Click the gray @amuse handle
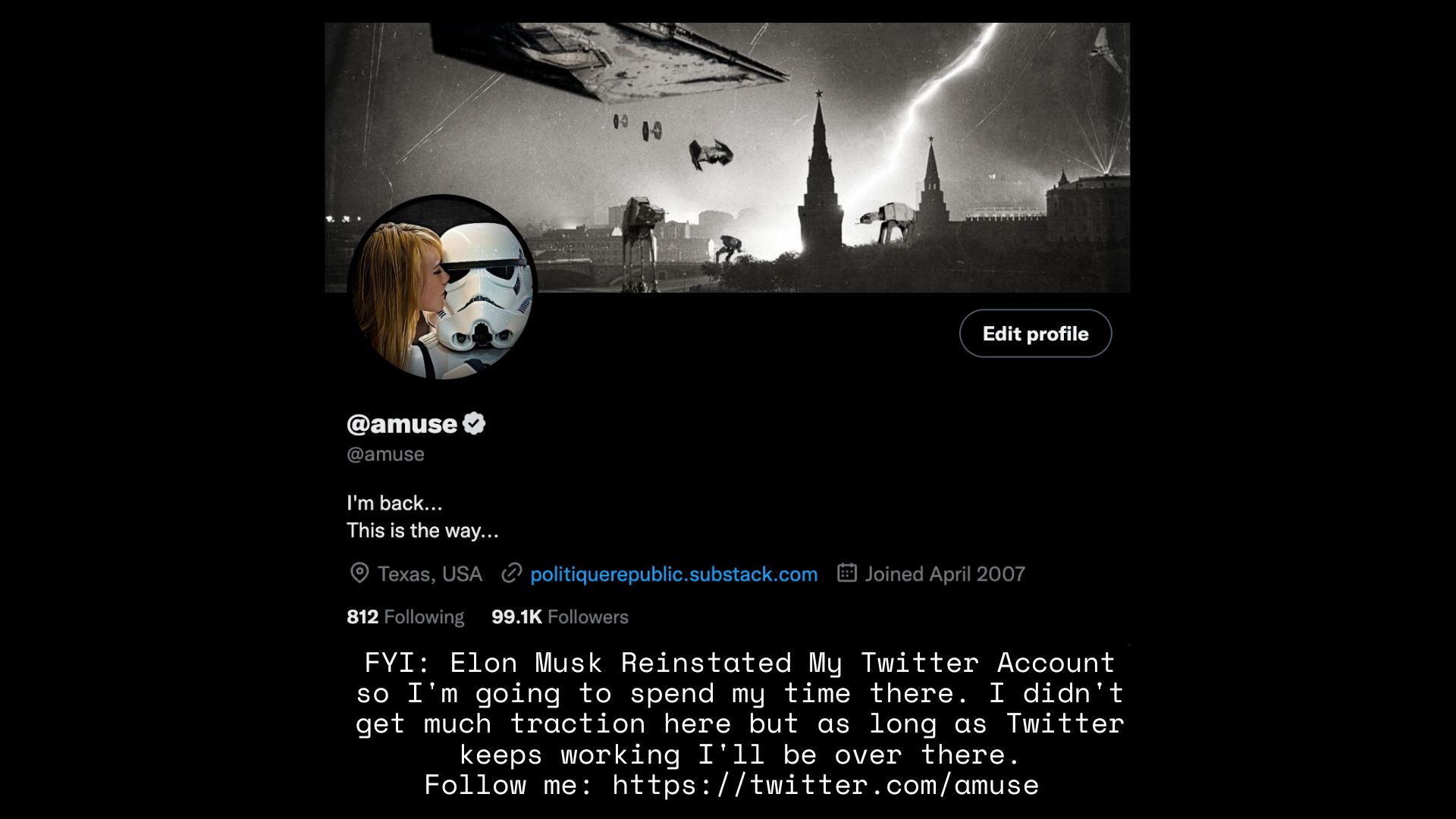This screenshot has height=819, width=1456. (x=385, y=454)
